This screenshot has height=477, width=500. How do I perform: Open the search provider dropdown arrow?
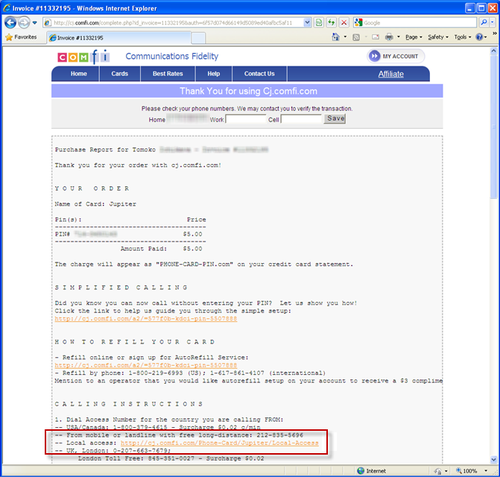(492, 23)
